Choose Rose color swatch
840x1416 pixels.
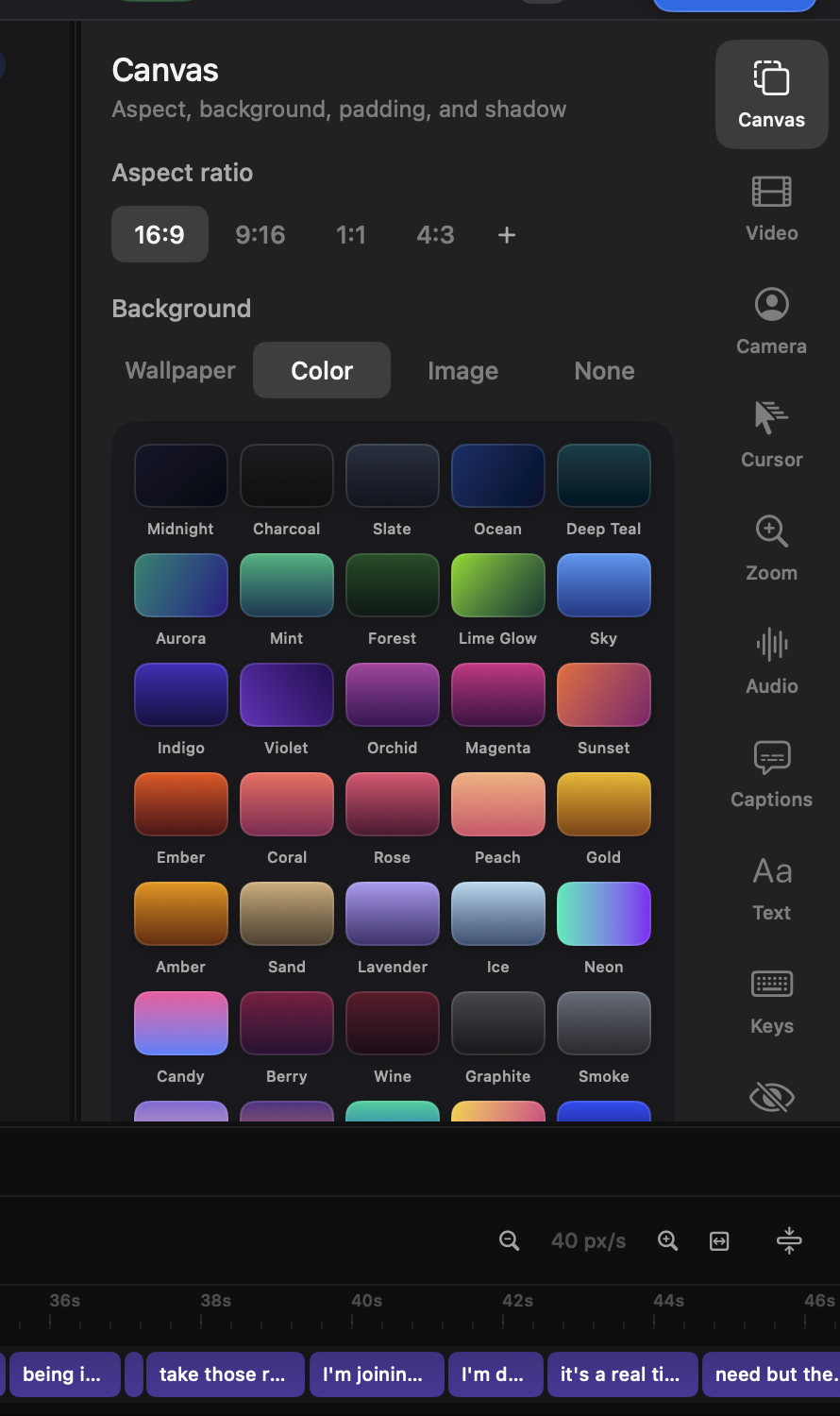392,804
